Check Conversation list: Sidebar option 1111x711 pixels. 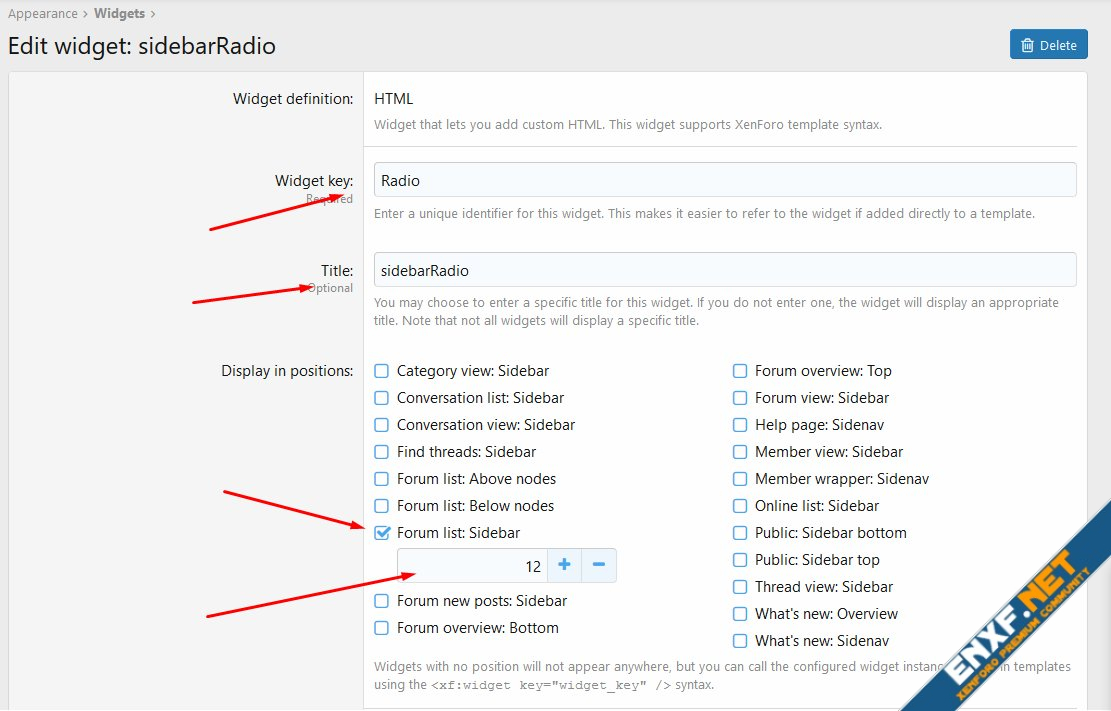tap(382, 398)
